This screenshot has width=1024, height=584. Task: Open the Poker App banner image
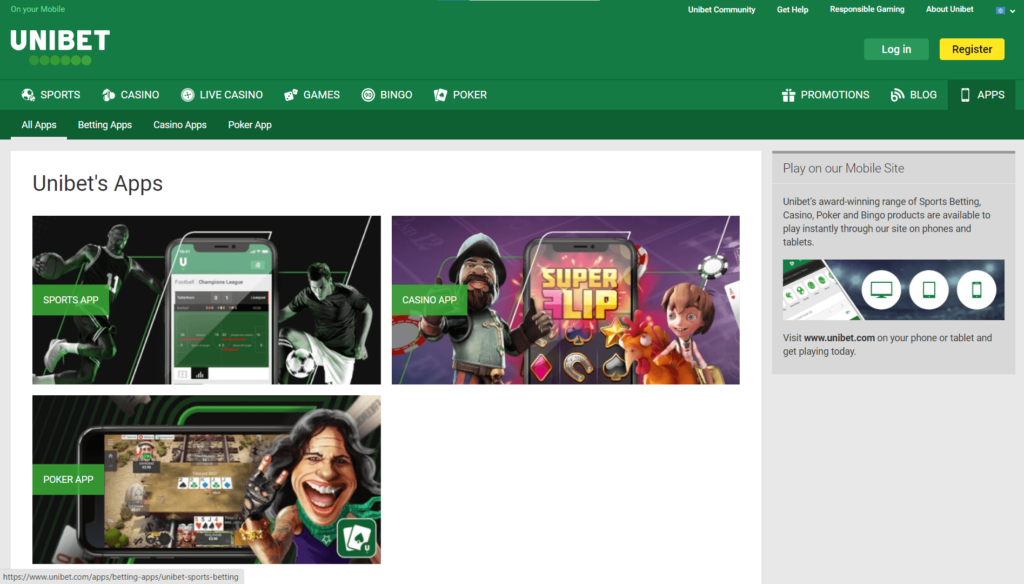click(206, 479)
